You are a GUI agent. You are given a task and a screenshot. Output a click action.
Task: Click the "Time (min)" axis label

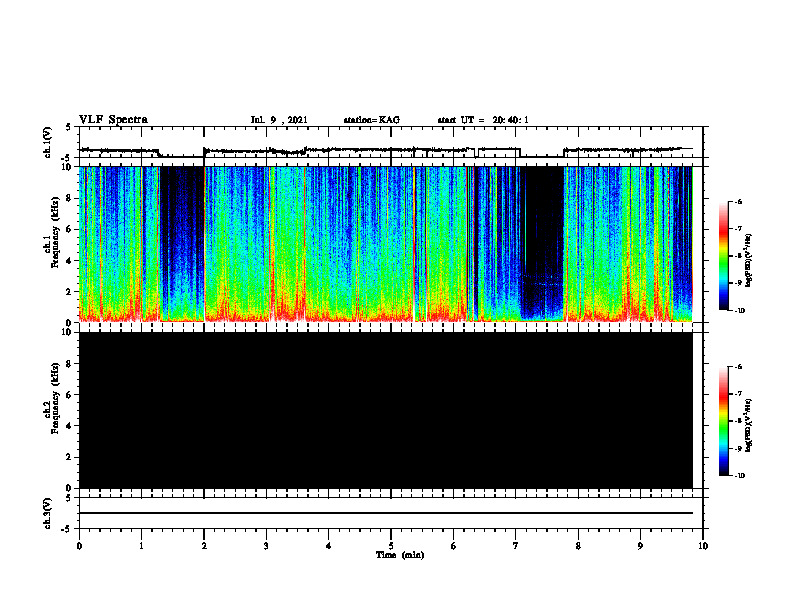point(400,555)
